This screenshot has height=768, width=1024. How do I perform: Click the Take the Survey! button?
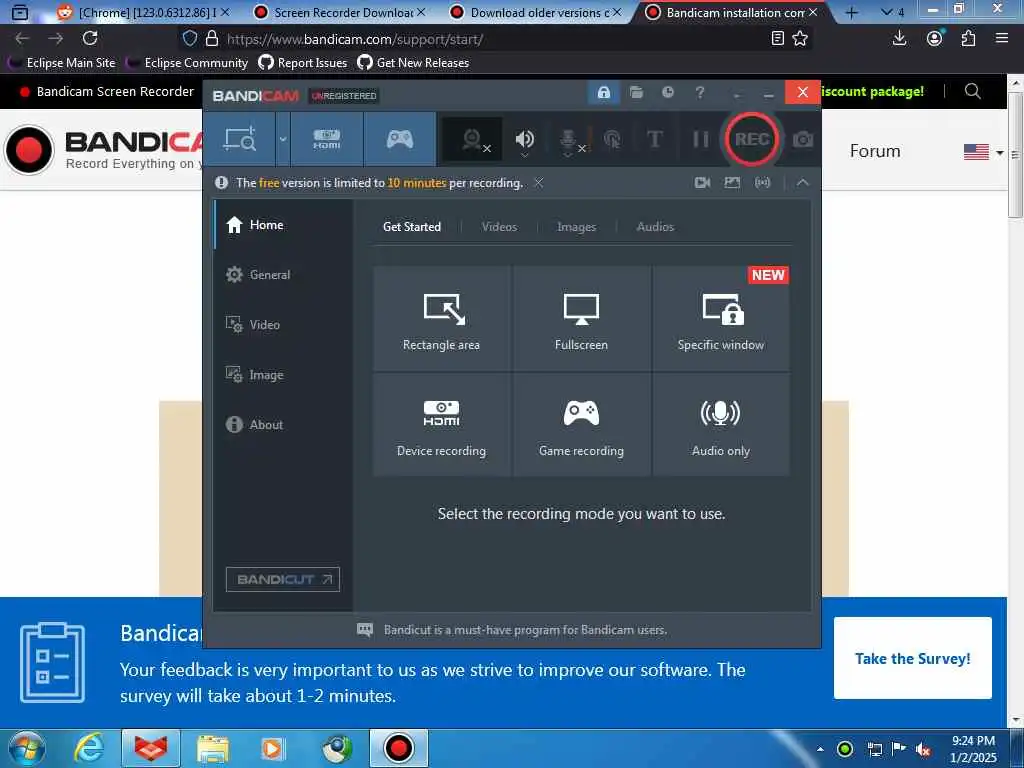(912, 658)
